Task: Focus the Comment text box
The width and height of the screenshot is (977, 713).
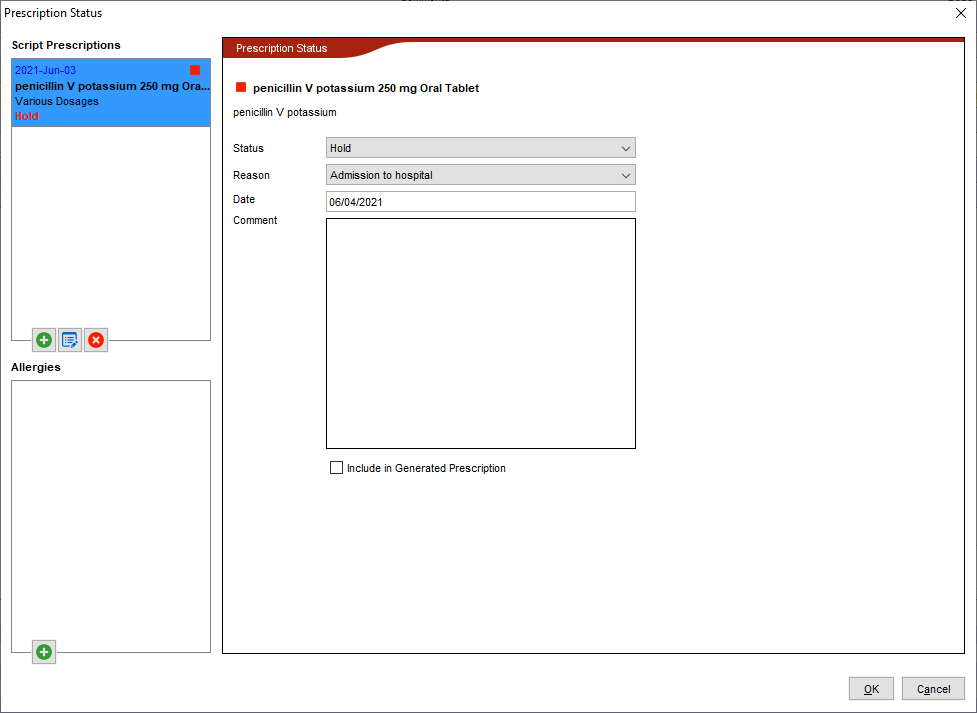Action: click(480, 333)
